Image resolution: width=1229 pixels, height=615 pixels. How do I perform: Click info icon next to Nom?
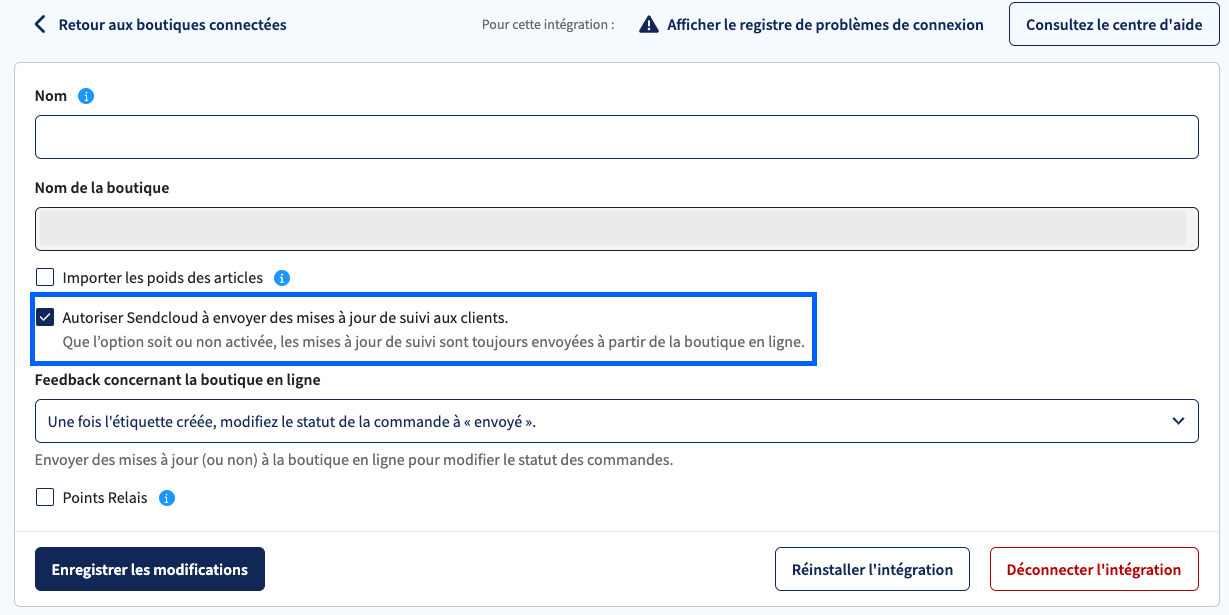click(86, 96)
